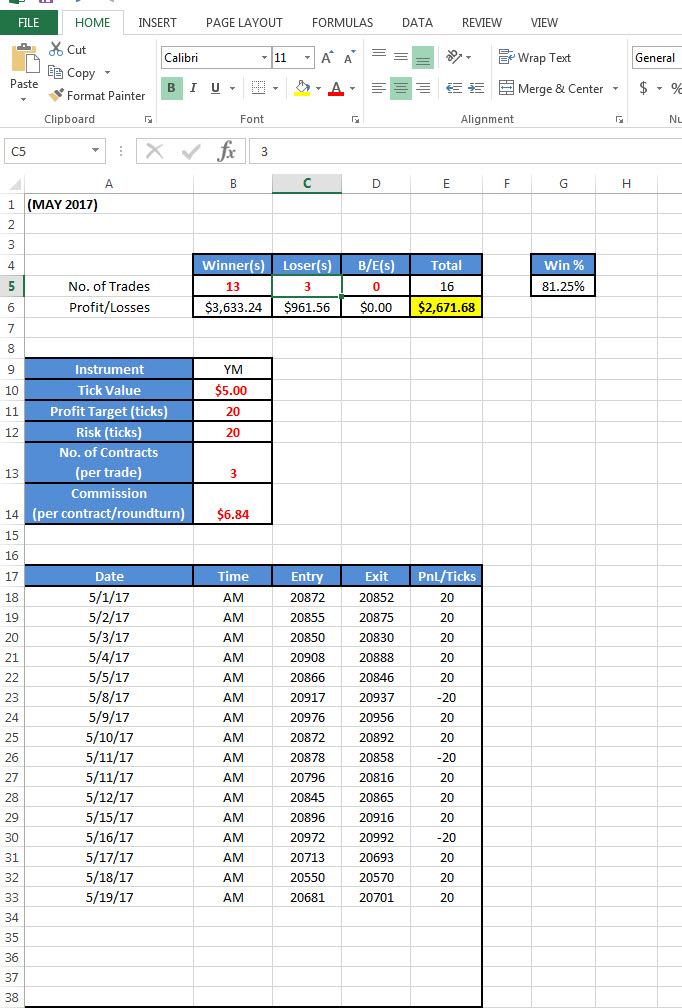Align text left
The image size is (682, 1008).
point(380,88)
